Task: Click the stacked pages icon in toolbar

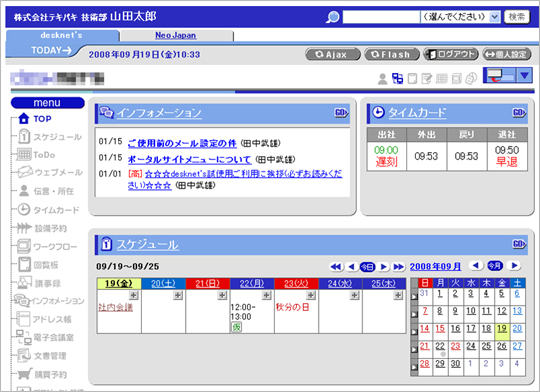Action: (x=471, y=79)
